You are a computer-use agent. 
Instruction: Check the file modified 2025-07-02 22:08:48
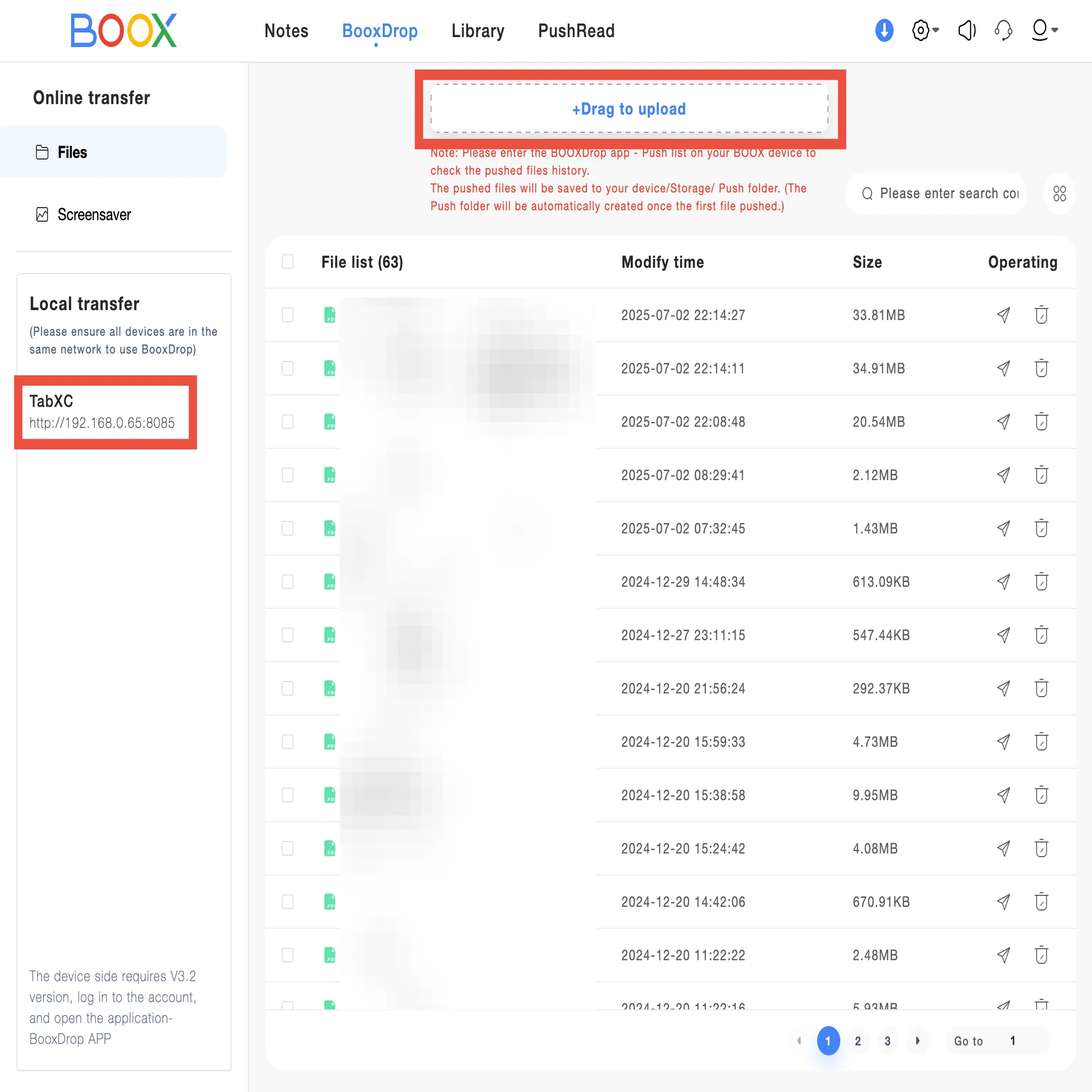(x=288, y=422)
